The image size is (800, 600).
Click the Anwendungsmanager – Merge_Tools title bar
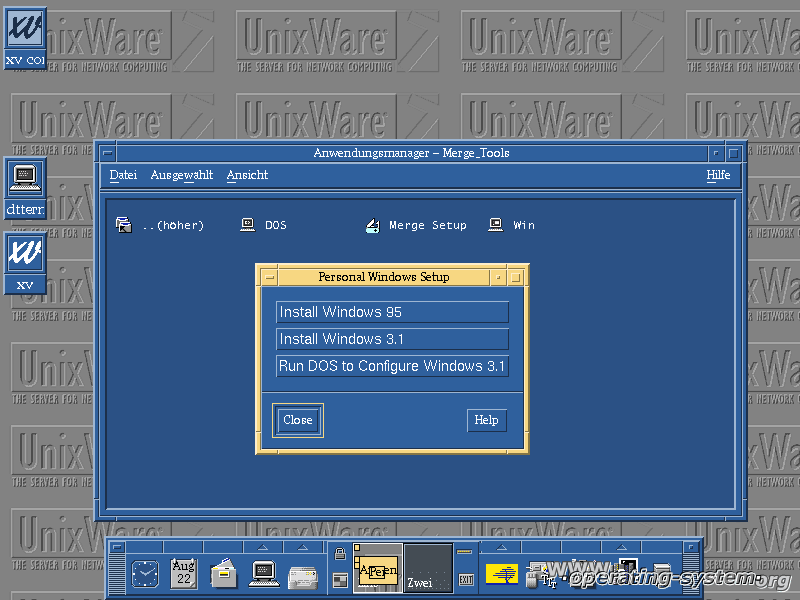click(411, 153)
